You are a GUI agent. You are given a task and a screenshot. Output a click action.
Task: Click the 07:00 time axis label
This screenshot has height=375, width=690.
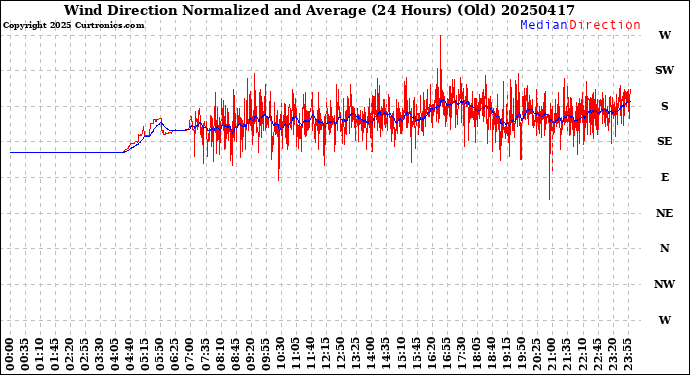190,354
